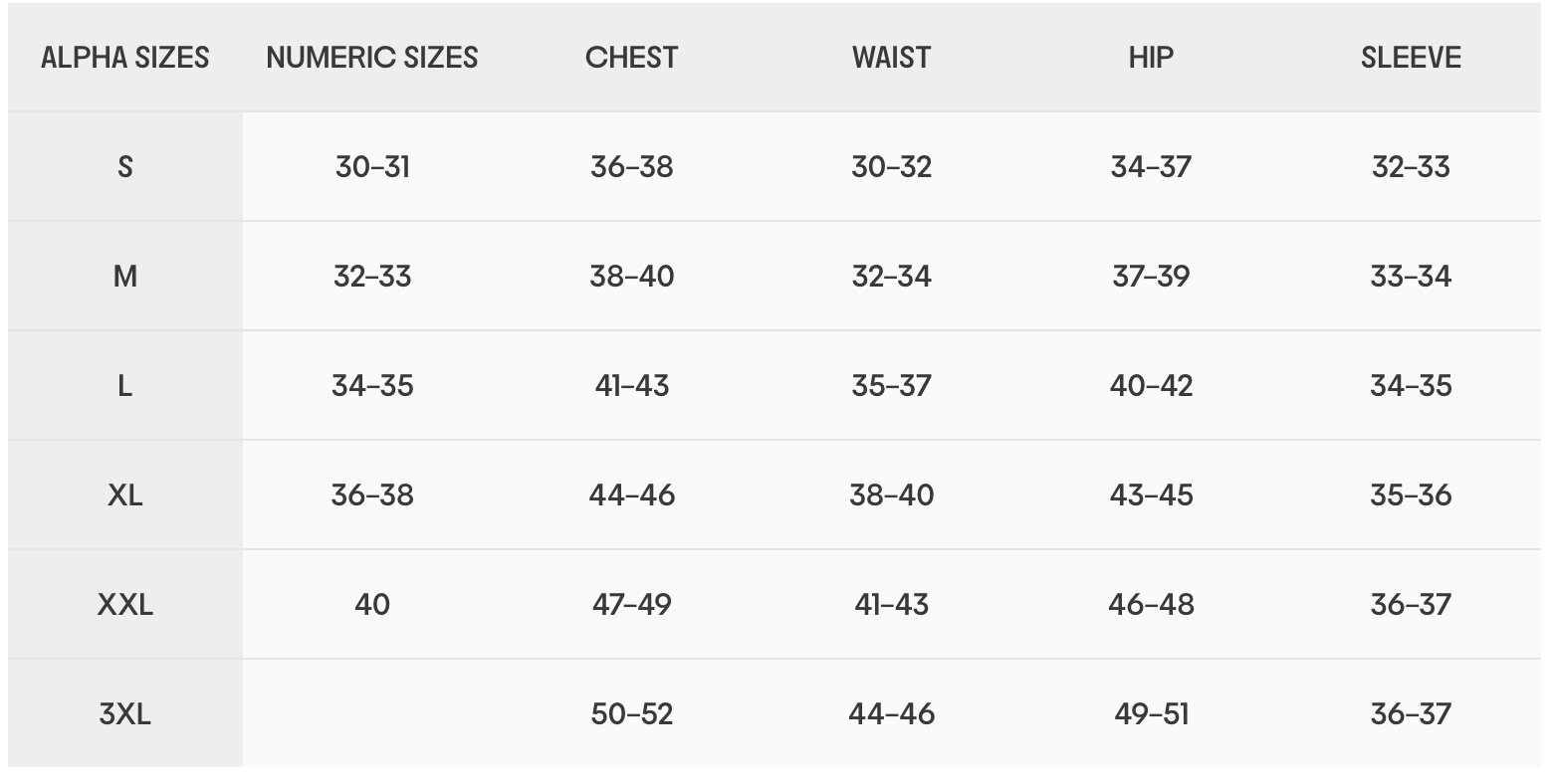
Task: Select the WAIST column header
Action: pos(891,58)
